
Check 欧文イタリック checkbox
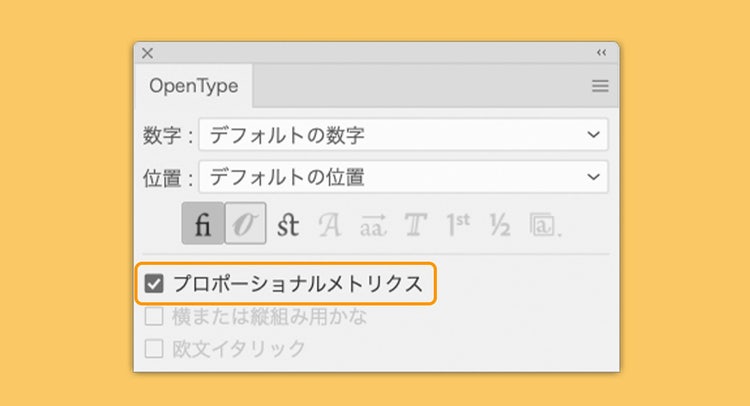(154, 349)
